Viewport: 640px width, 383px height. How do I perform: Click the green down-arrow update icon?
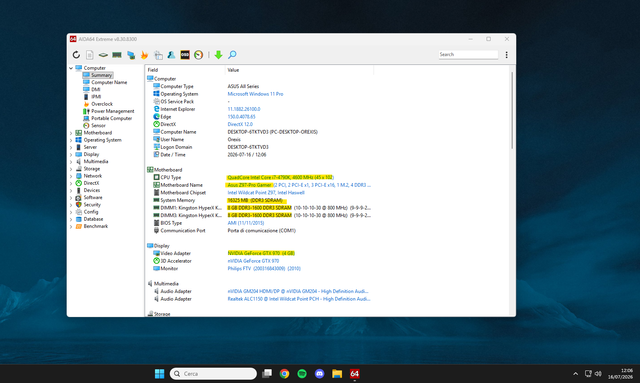(x=218, y=55)
